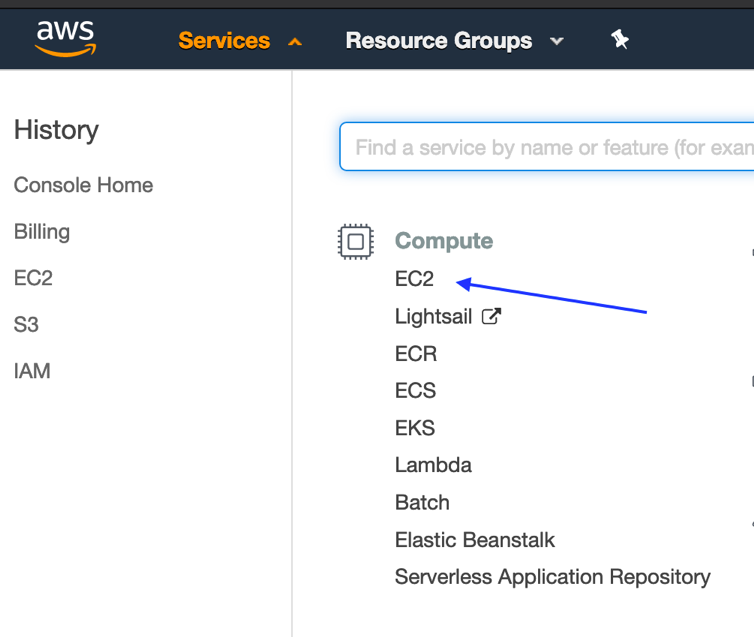Open Serverless Application Repository
Image resolution: width=754 pixels, height=637 pixels.
pos(552,577)
